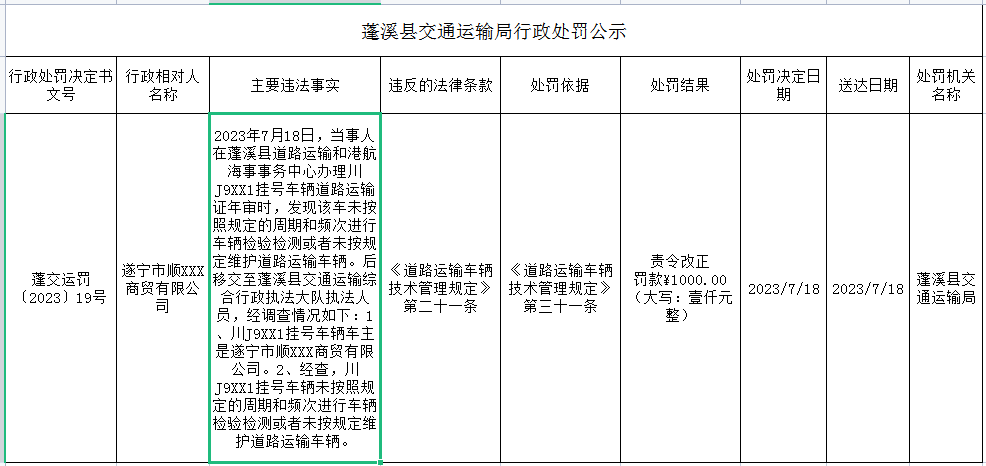The width and height of the screenshot is (986, 466).
Task: Select the cell containing 蓬交运罚〔2023〕19号
Action: (x=56, y=288)
